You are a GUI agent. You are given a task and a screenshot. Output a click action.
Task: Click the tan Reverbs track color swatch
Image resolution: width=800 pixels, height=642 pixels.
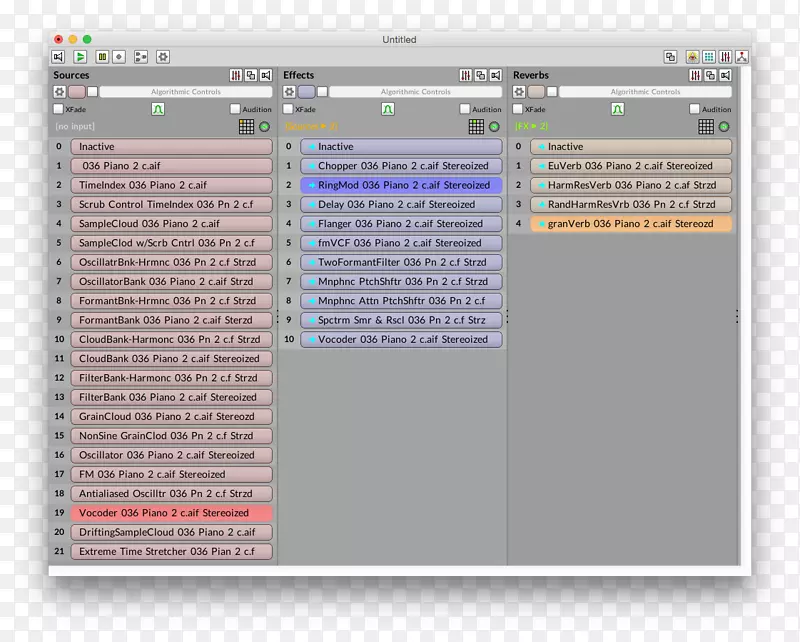tap(536, 92)
